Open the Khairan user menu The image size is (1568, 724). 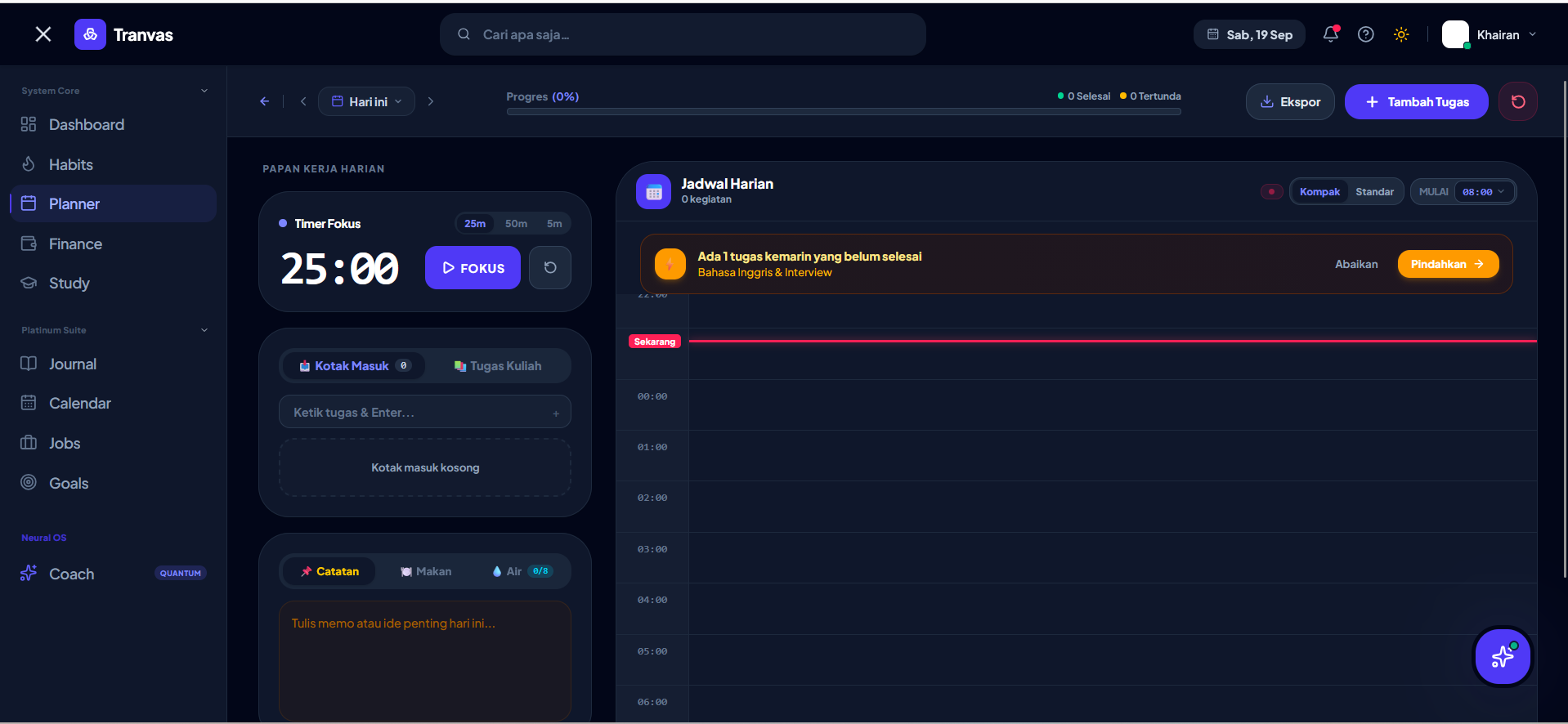pos(1490,34)
